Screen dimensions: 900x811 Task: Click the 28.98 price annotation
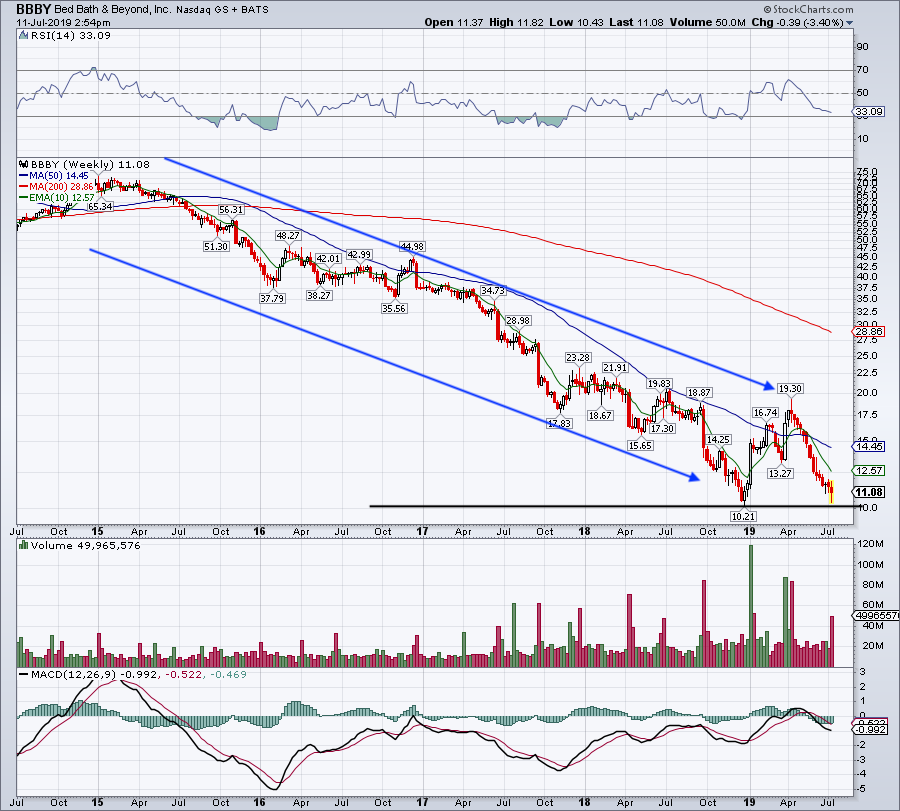[x=518, y=320]
